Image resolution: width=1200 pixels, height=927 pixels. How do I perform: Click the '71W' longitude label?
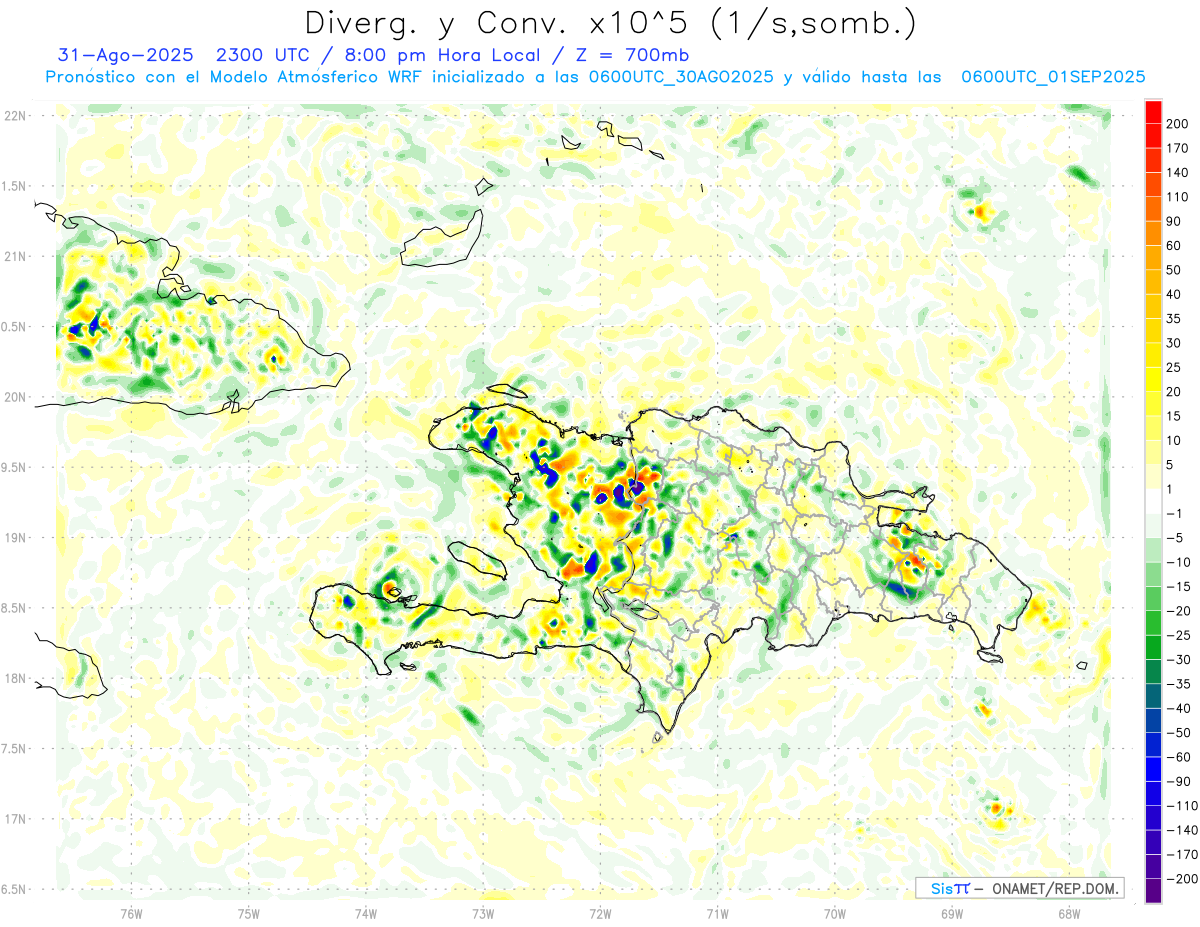point(717,914)
